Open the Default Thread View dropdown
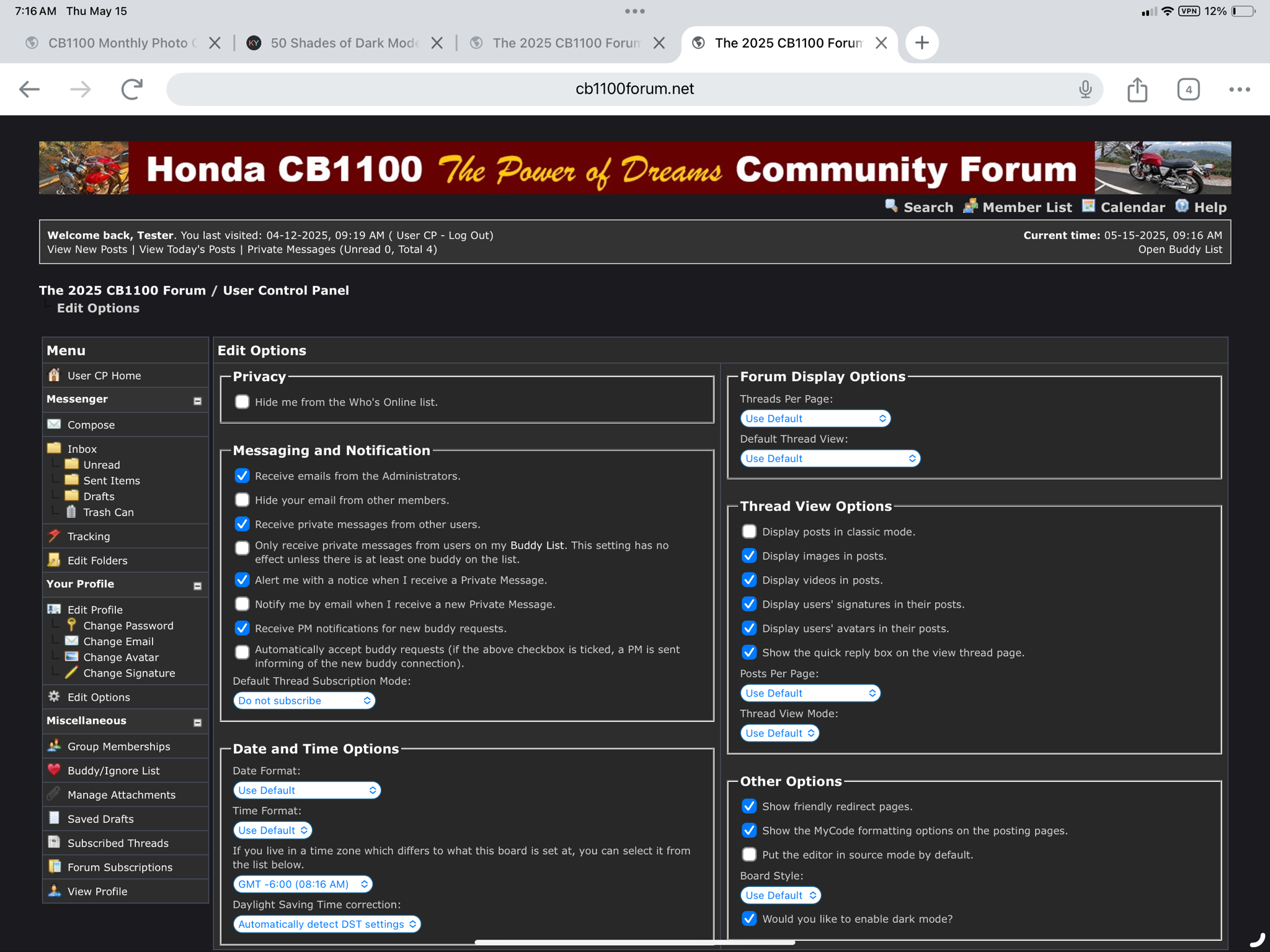 830,458
